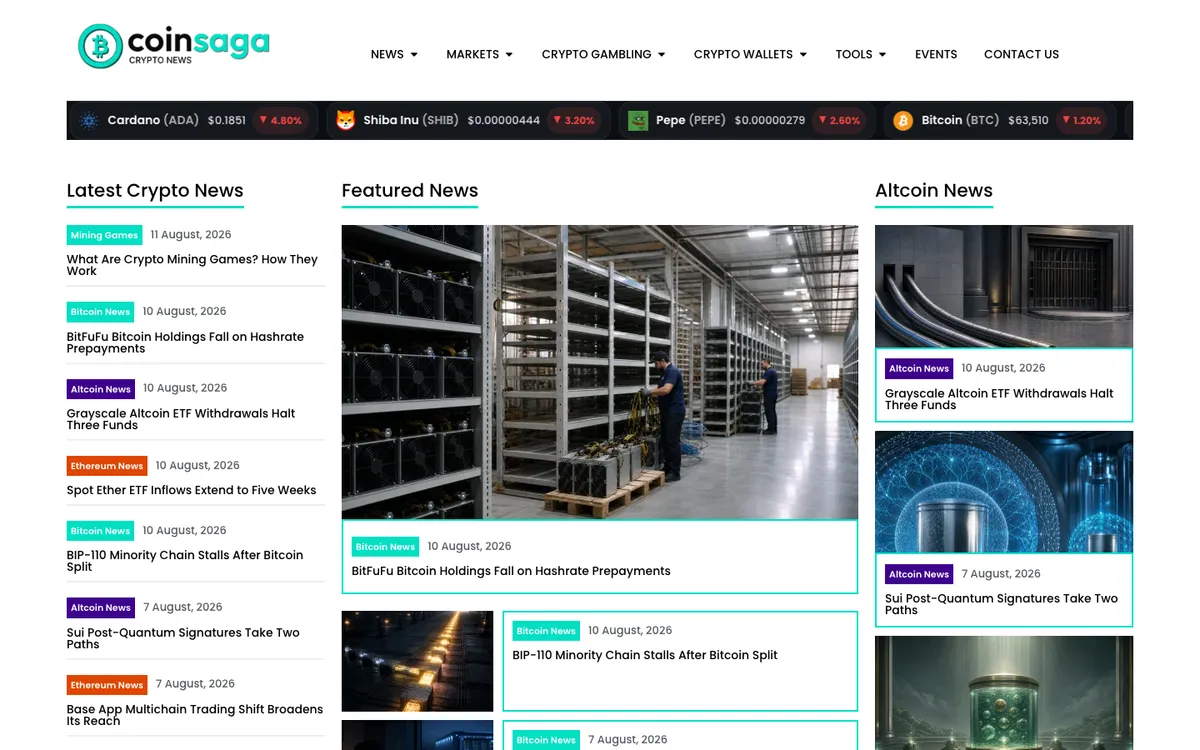Select Bitcoin News tag dated 10 August beside BIP-110 thumbnail

tap(546, 631)
